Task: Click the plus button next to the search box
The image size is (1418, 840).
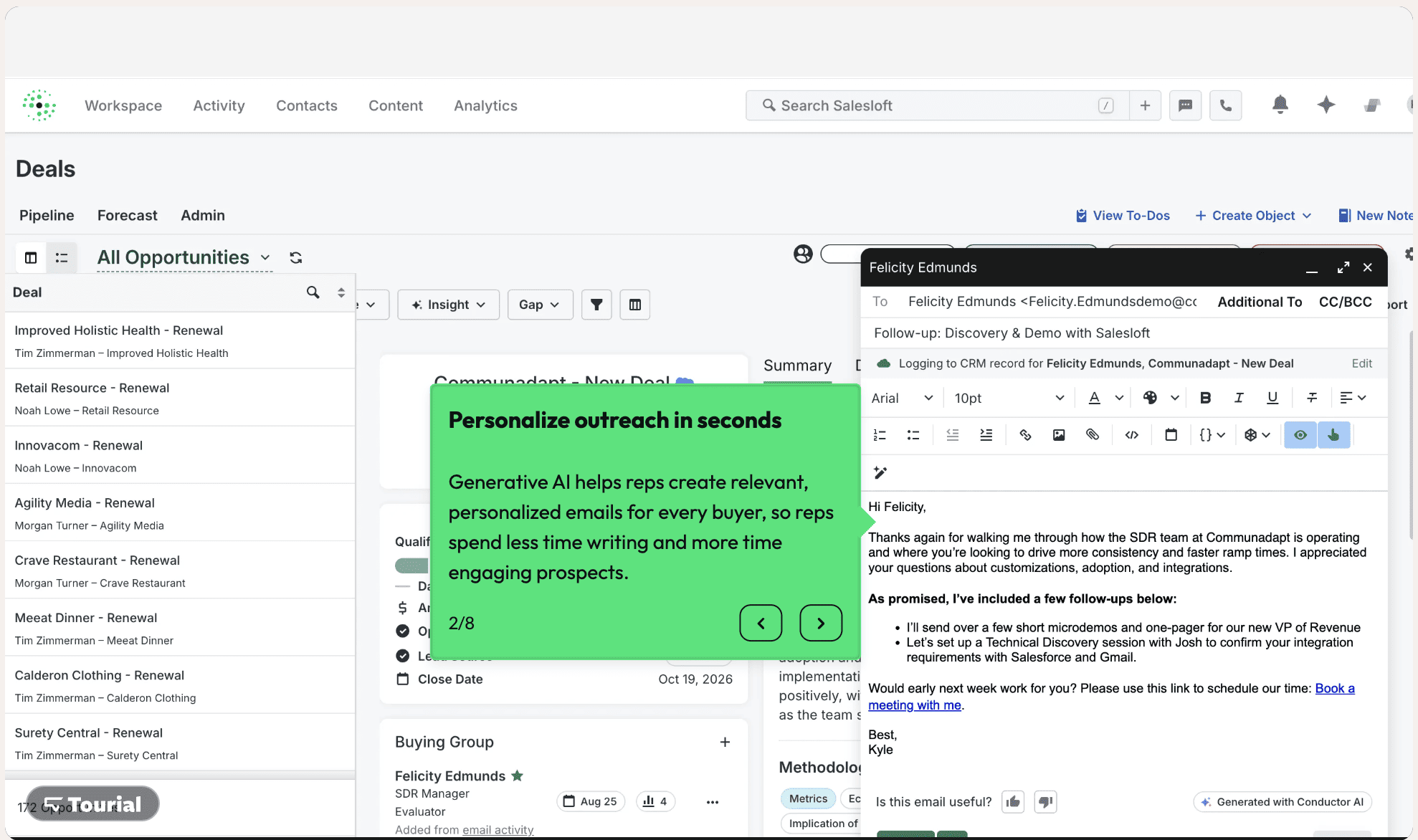Action: [1145, 105]
